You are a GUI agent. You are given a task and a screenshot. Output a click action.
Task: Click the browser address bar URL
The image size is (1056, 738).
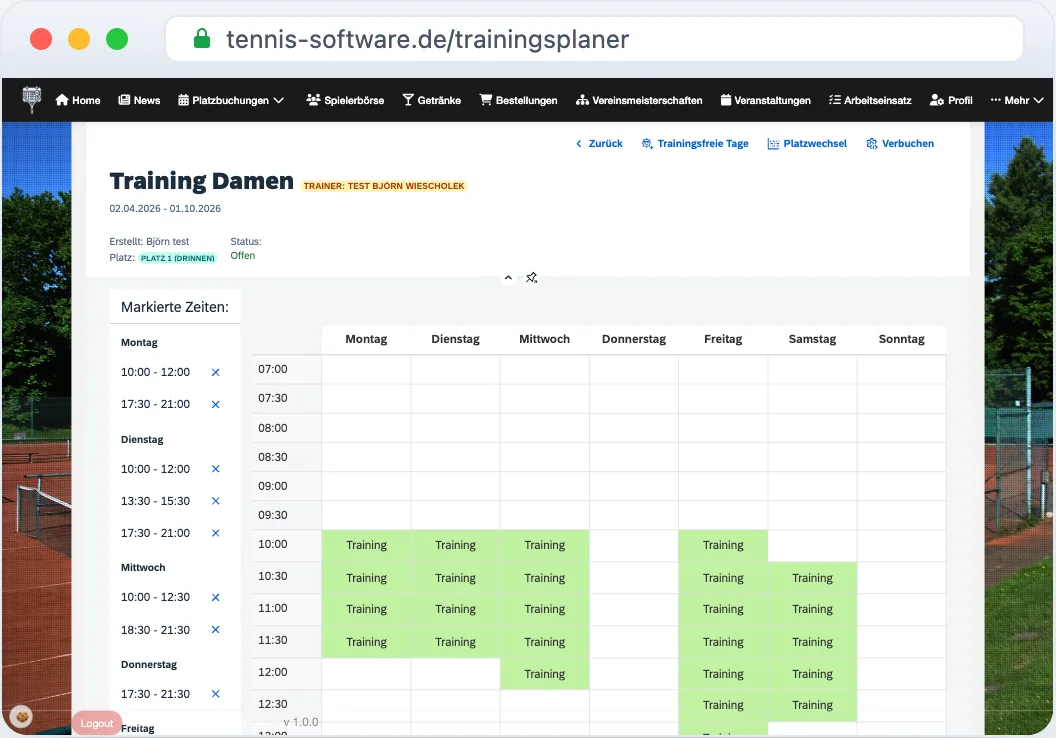coord(427,39)
